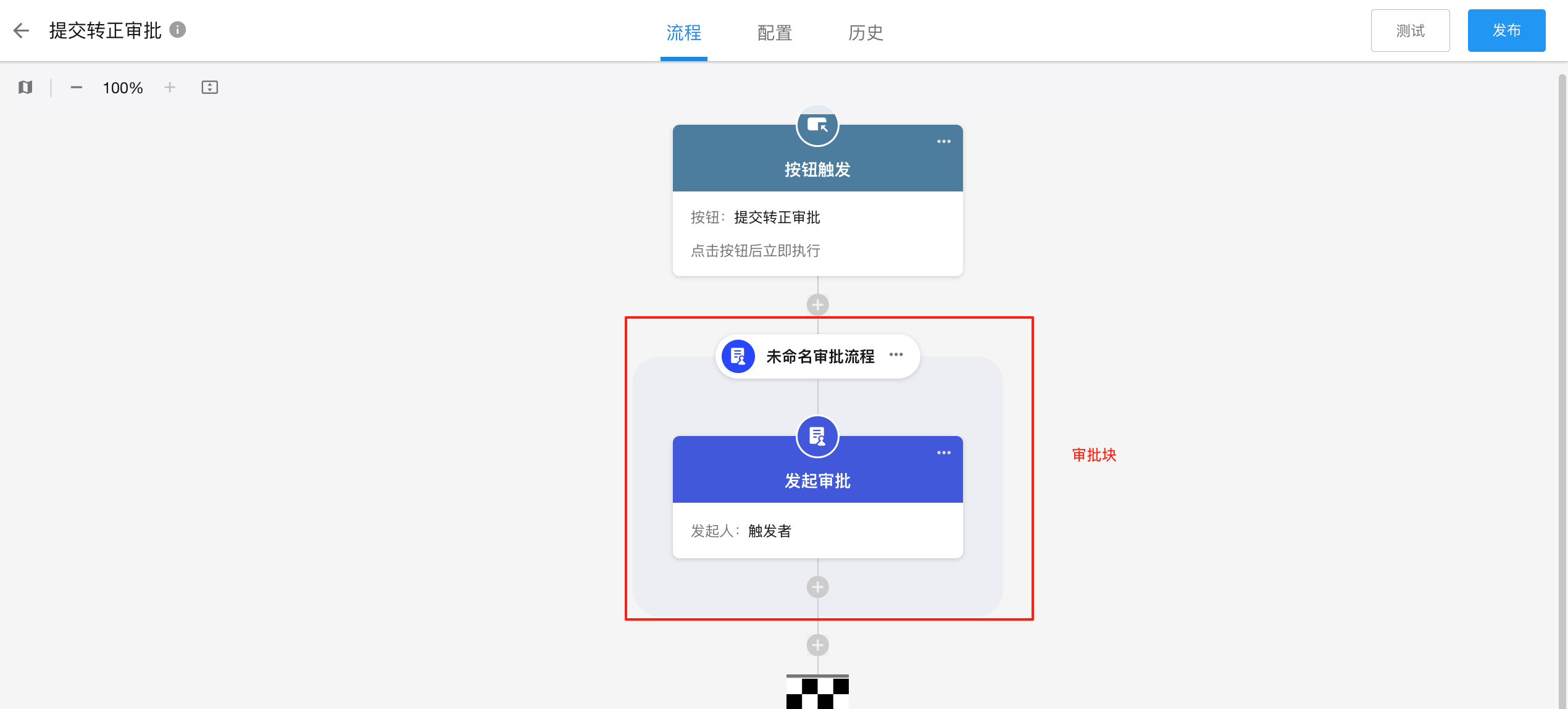Add node below 按钮触发 card
This screenshot has height=709, width=1568.
point(818,304)
